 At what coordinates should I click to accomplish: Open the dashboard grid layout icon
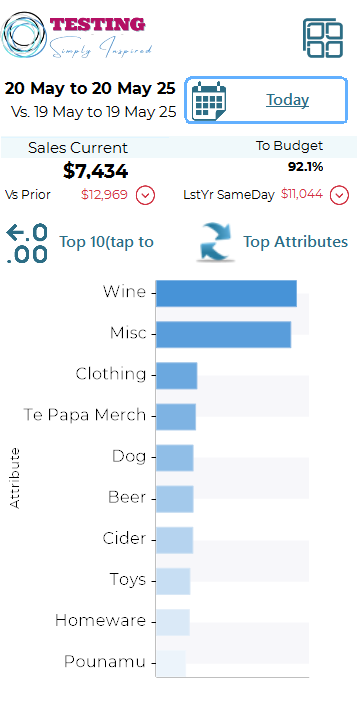(x=323, y=38)
